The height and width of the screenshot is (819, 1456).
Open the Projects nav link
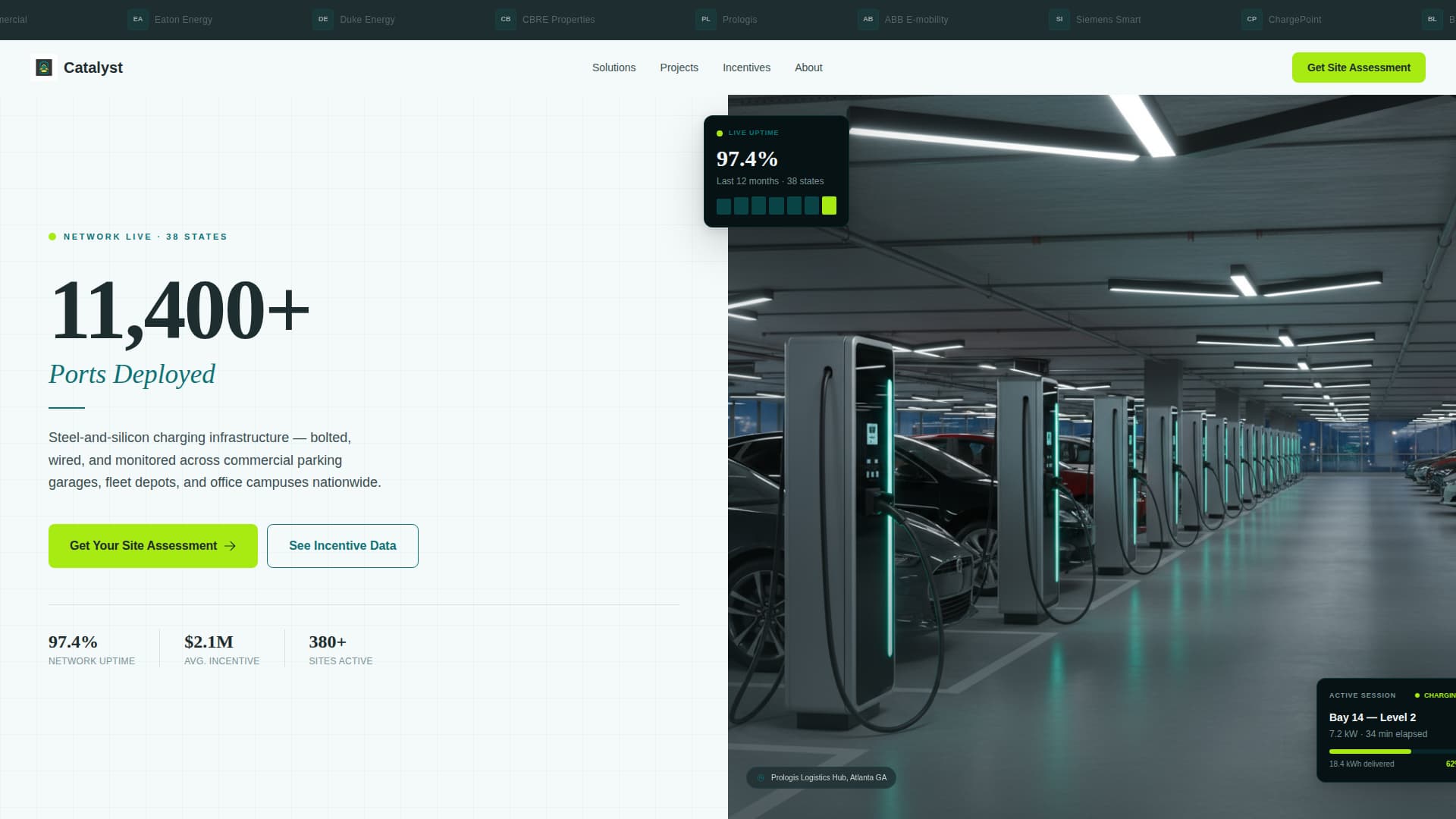pos(679,67)
